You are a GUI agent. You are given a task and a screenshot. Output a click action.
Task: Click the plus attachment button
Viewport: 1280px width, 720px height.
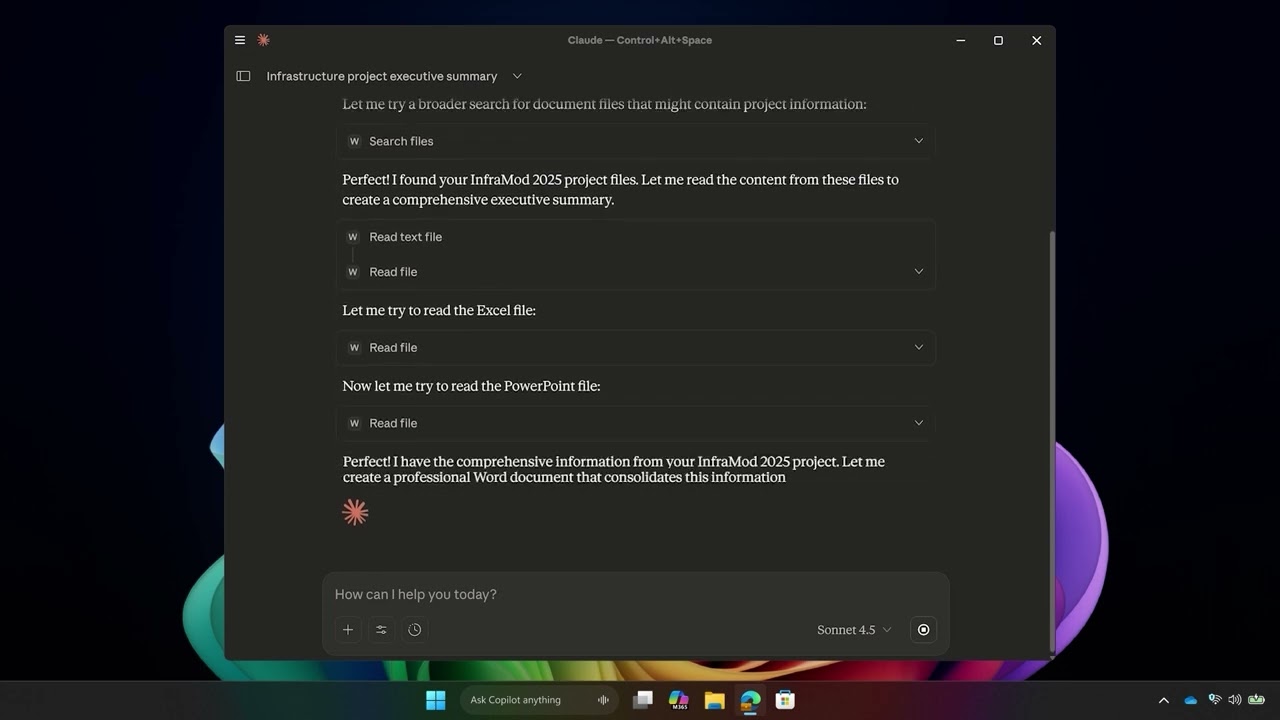348,630
